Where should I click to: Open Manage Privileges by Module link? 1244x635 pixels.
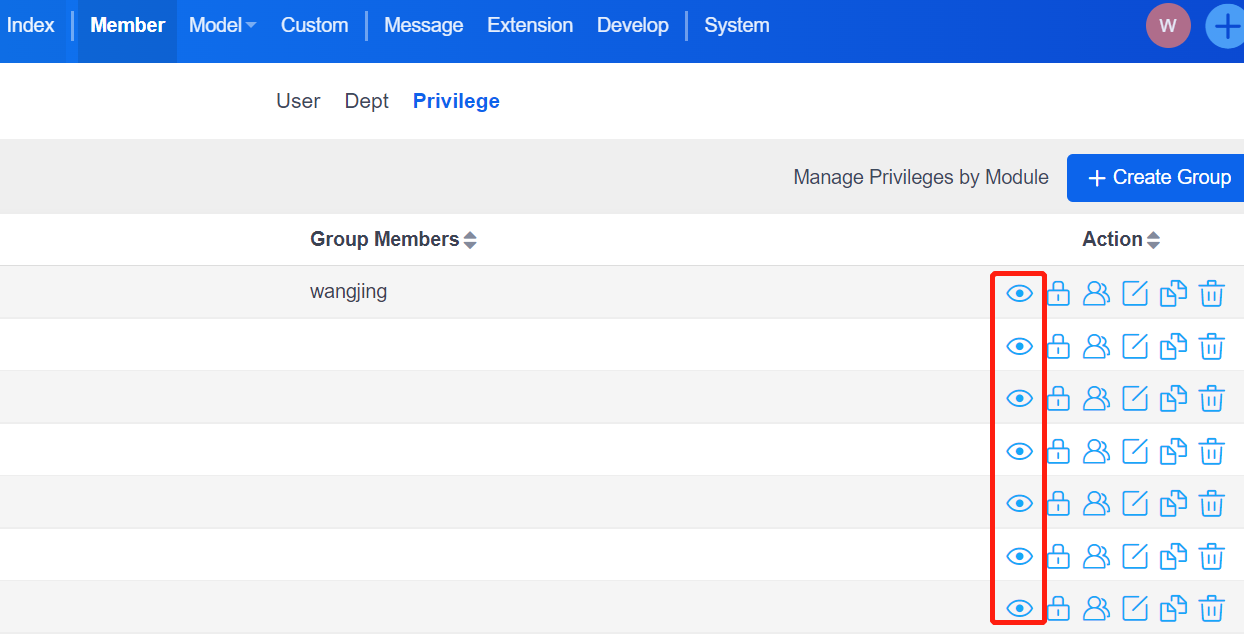tap(920, 178)
